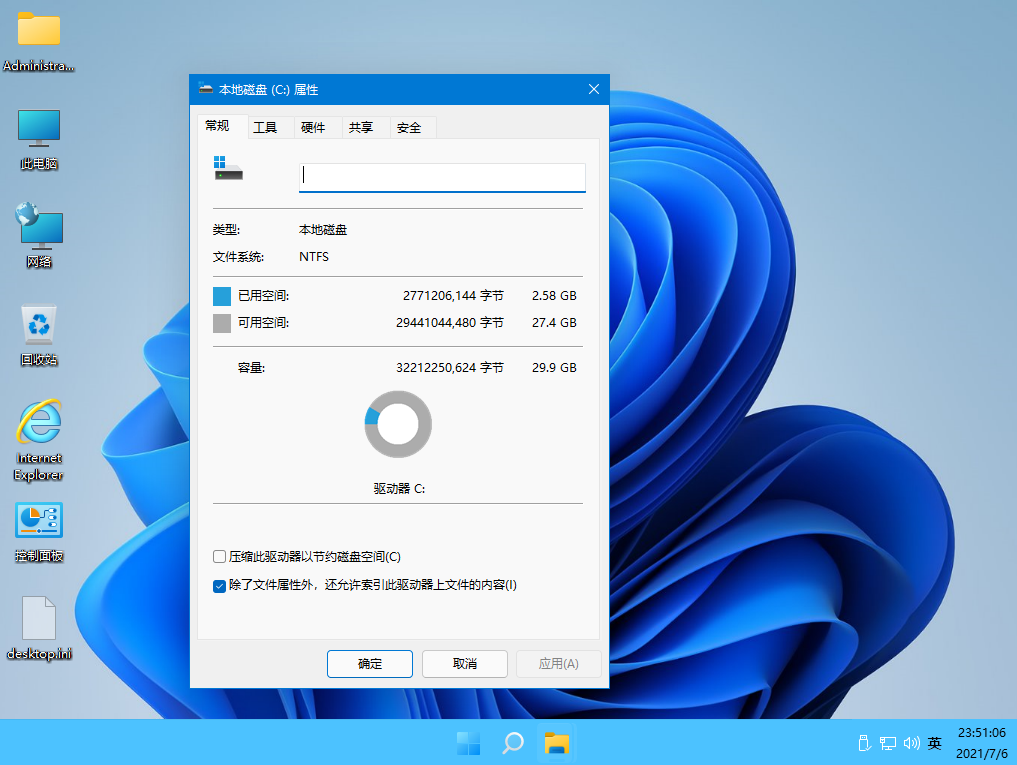Screen dimensions: 1017x765
Task: Select the desktop.ini file icon
Action: [x=38, y=617]
